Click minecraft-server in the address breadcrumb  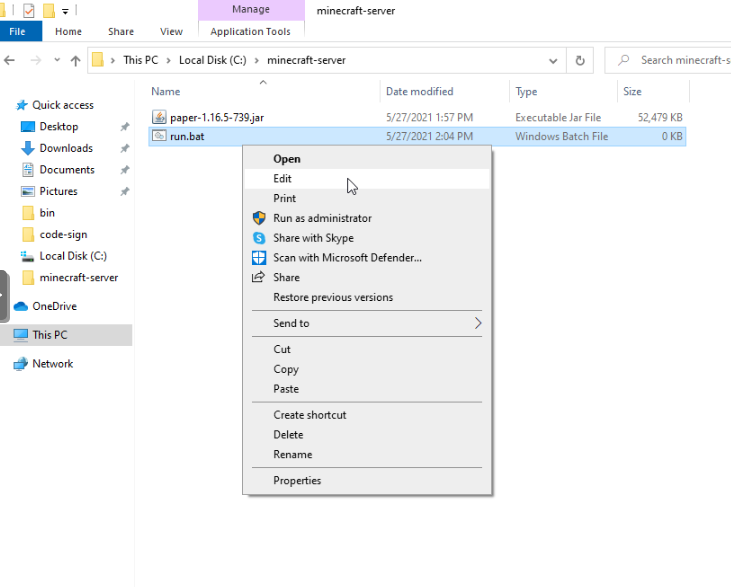point(306,60)
